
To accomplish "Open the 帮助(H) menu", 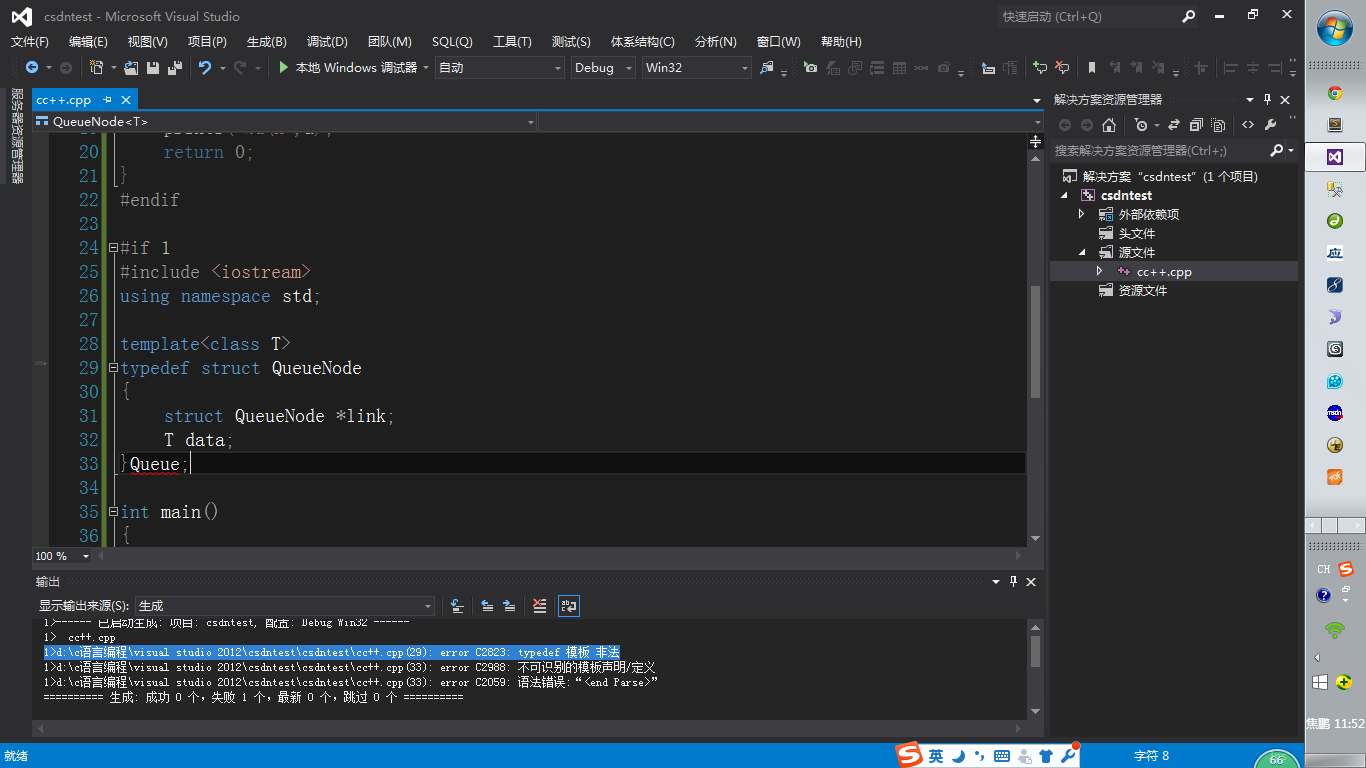I will (x=841, y=41).
